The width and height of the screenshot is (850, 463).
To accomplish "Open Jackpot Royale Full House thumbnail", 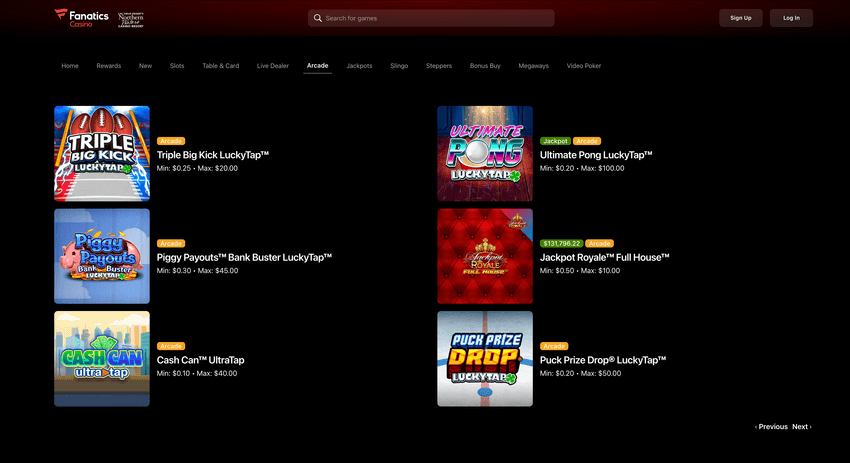I will [485, 256].
